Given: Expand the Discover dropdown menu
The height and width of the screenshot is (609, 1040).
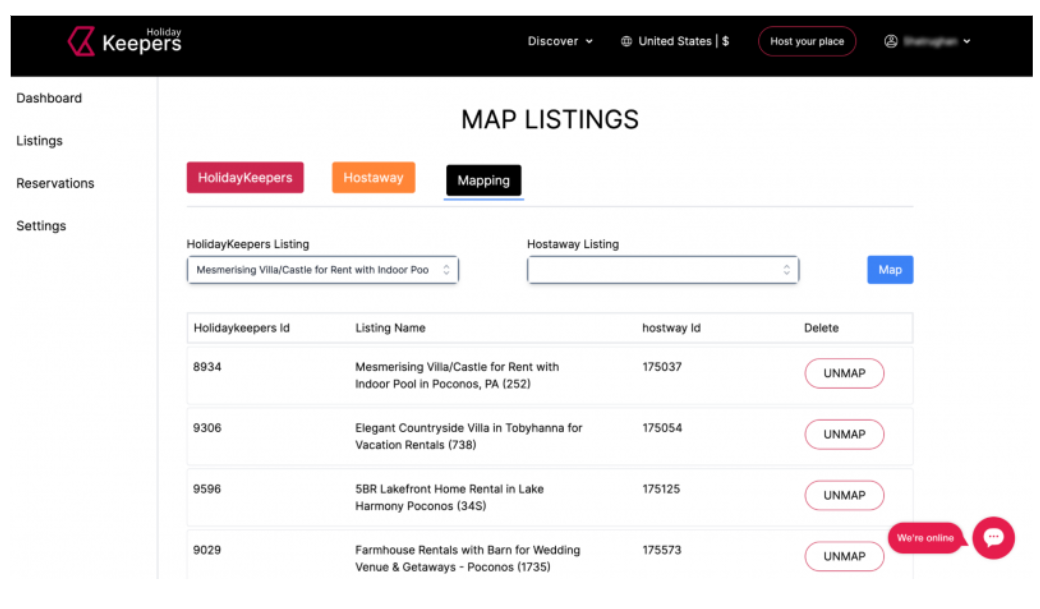Looking at the screenshot, I should point(560,41).
